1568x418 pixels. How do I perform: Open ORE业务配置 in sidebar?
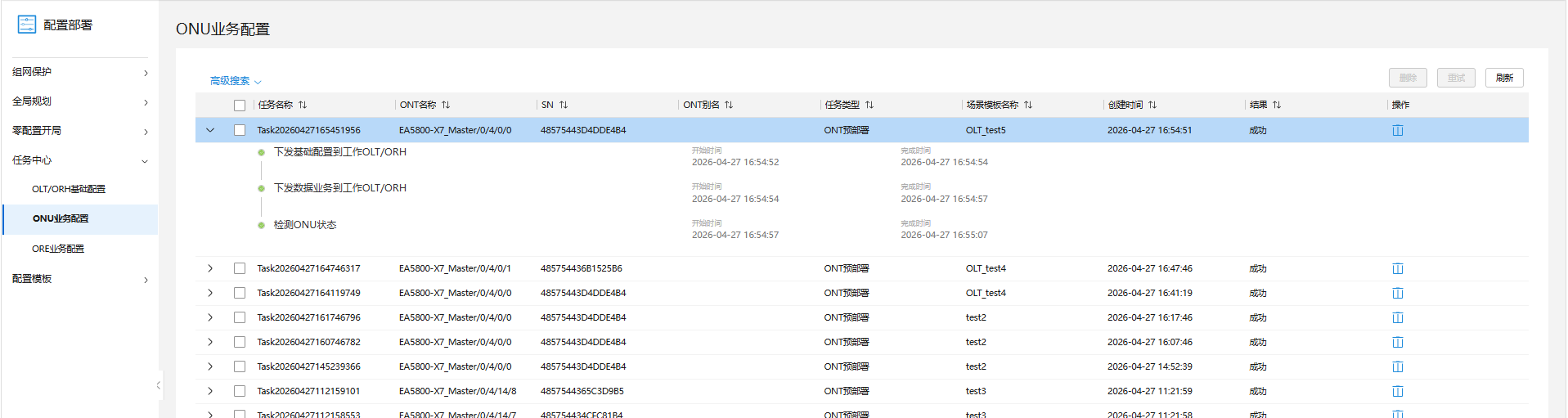click(58, 249)
